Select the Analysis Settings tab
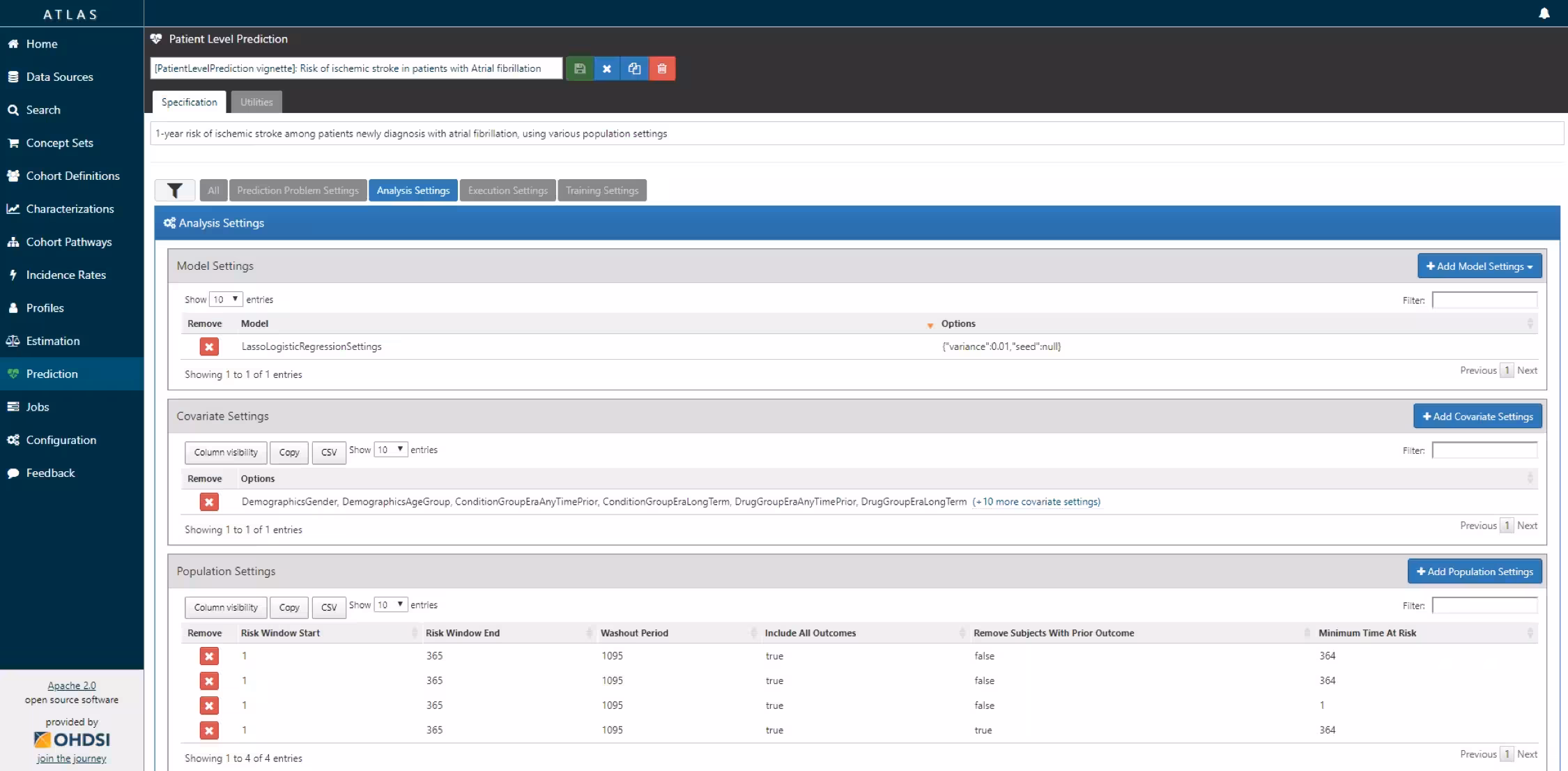This screenshot has width=1568, height=771. pos(413,190)
